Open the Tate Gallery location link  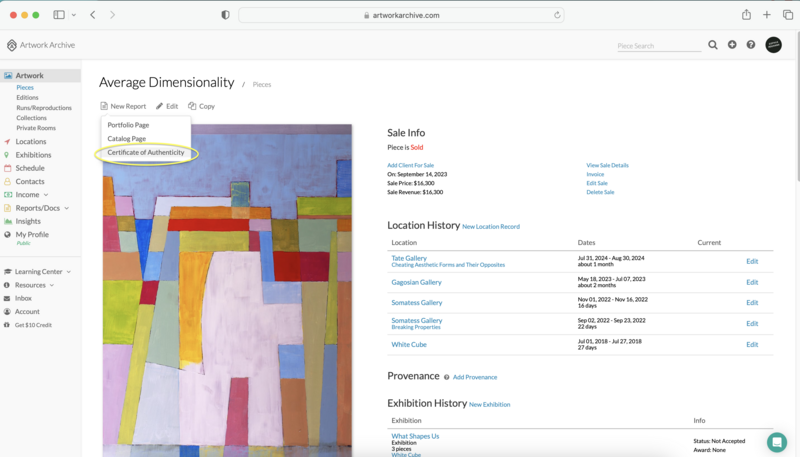pos(409,258)
